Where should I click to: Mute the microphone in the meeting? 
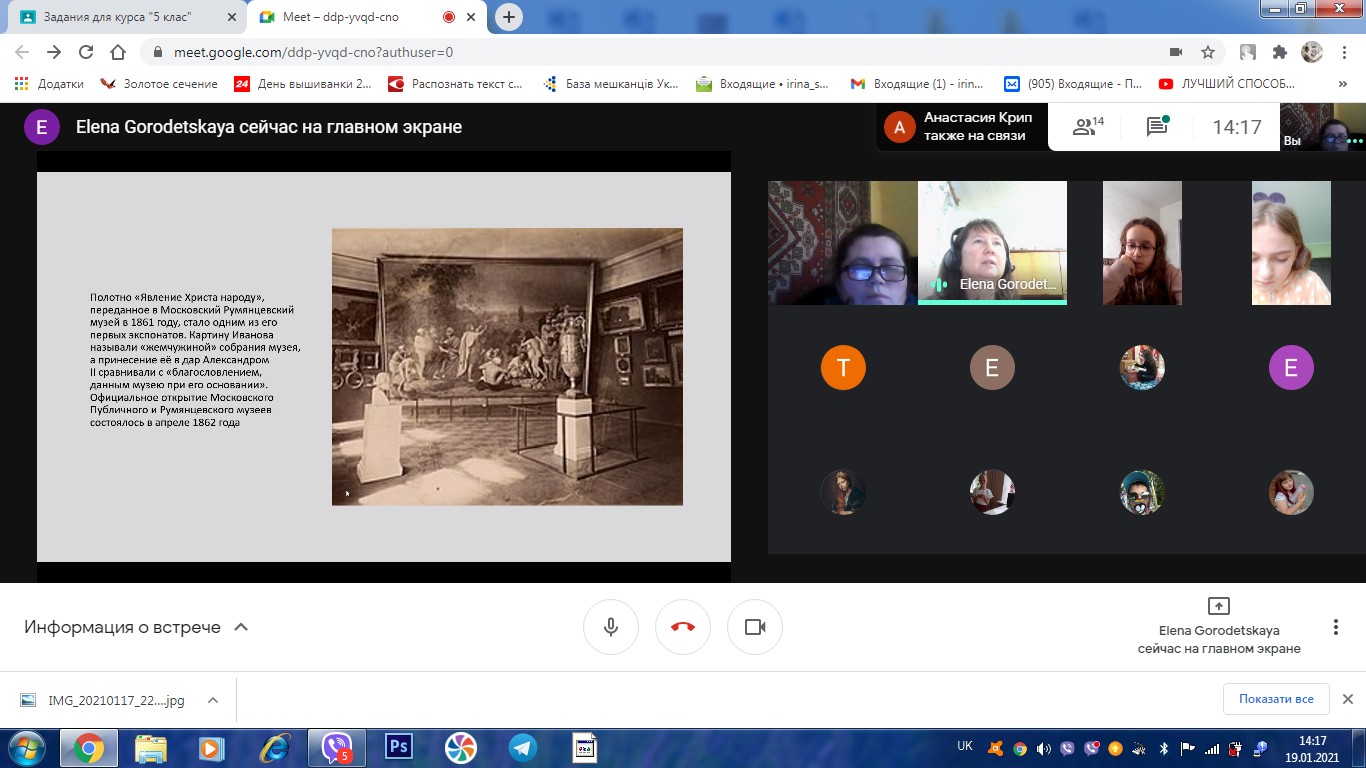[610, 627]
